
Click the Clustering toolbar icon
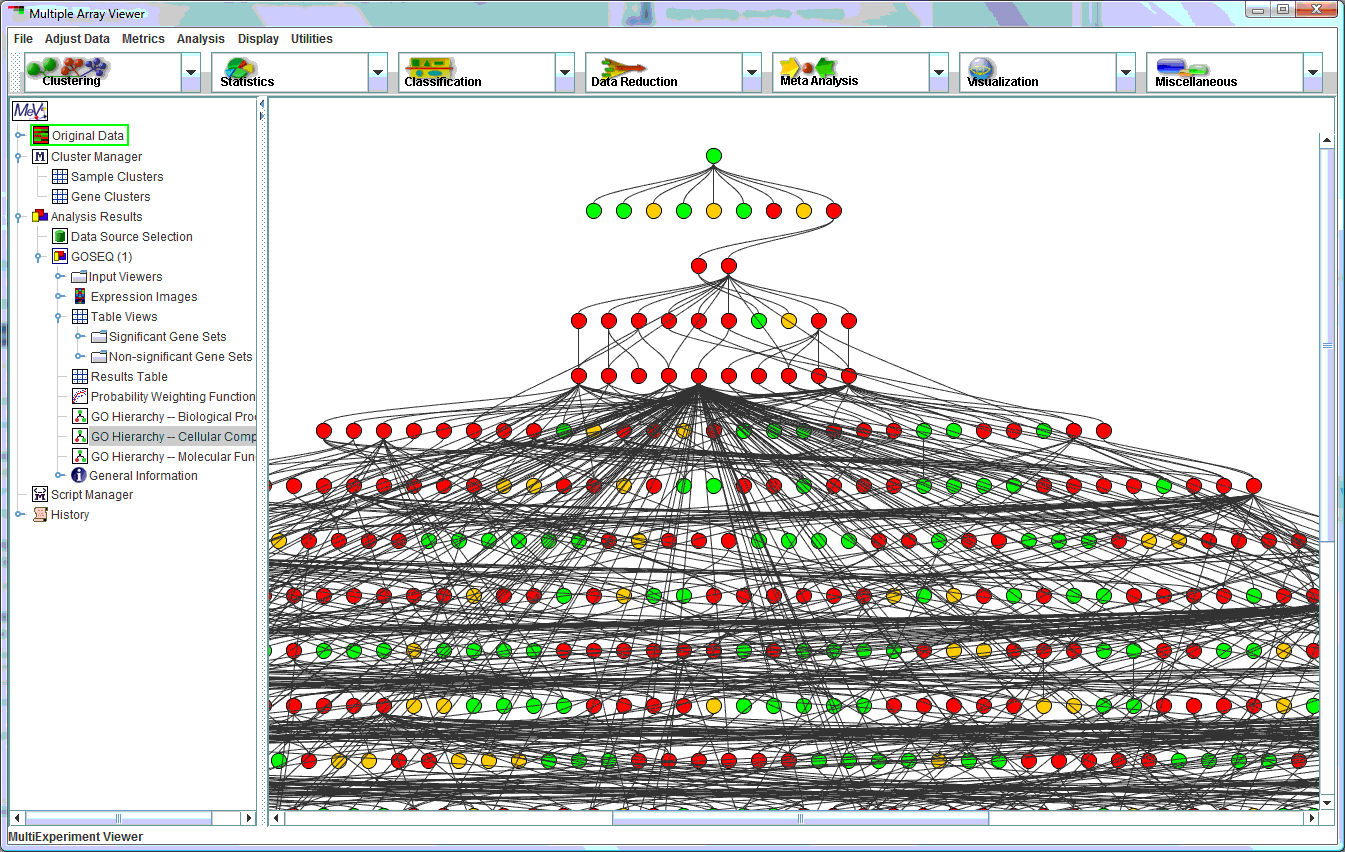pos(70,69)
